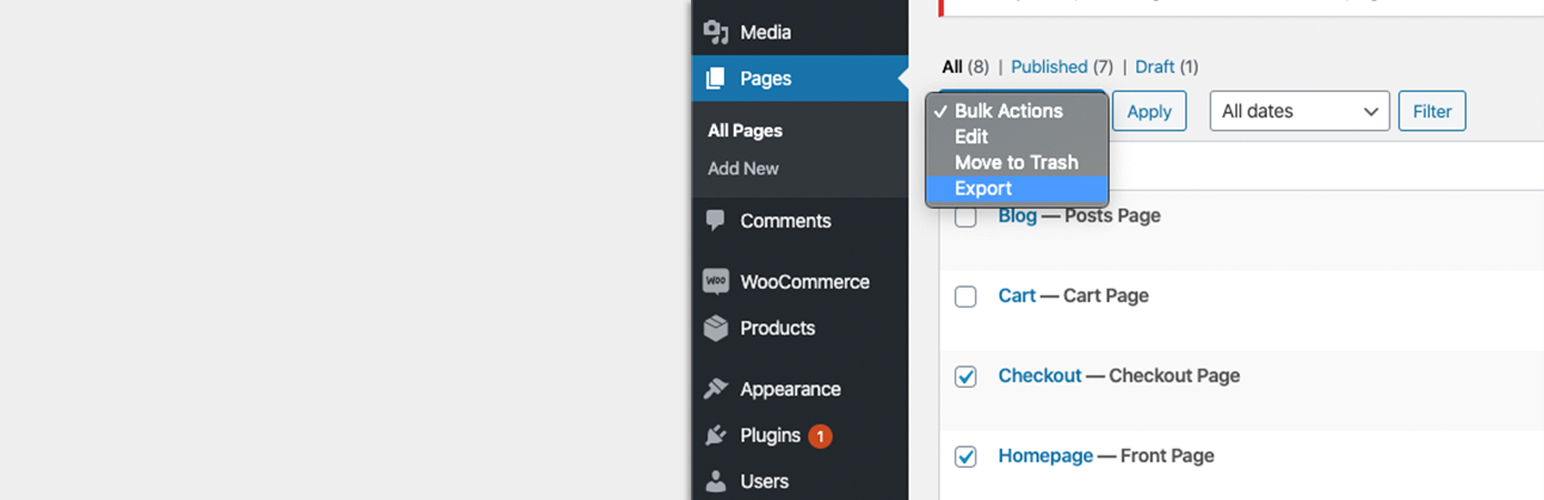Select the Cart page checkbox
This screenshot has height=500, width=1544.
pos(965,296)
